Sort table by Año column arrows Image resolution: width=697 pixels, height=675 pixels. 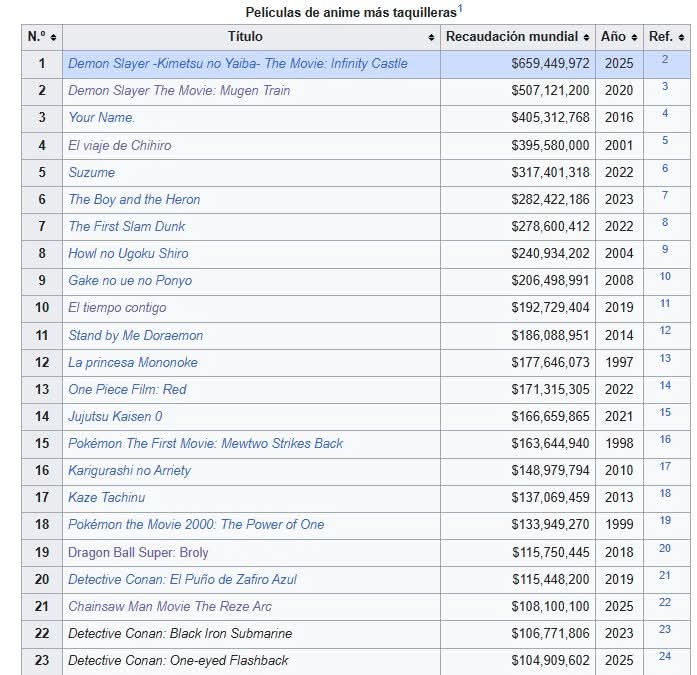point(634,37)
